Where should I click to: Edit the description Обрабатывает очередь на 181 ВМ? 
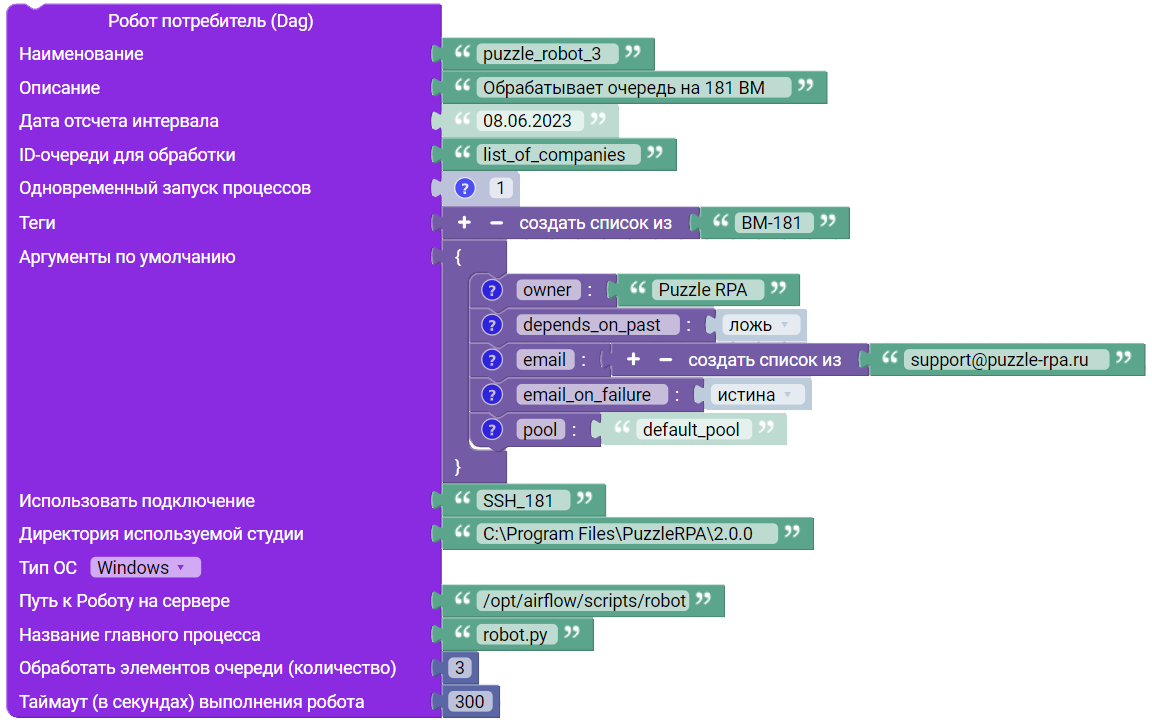click(x=633, y=87)
